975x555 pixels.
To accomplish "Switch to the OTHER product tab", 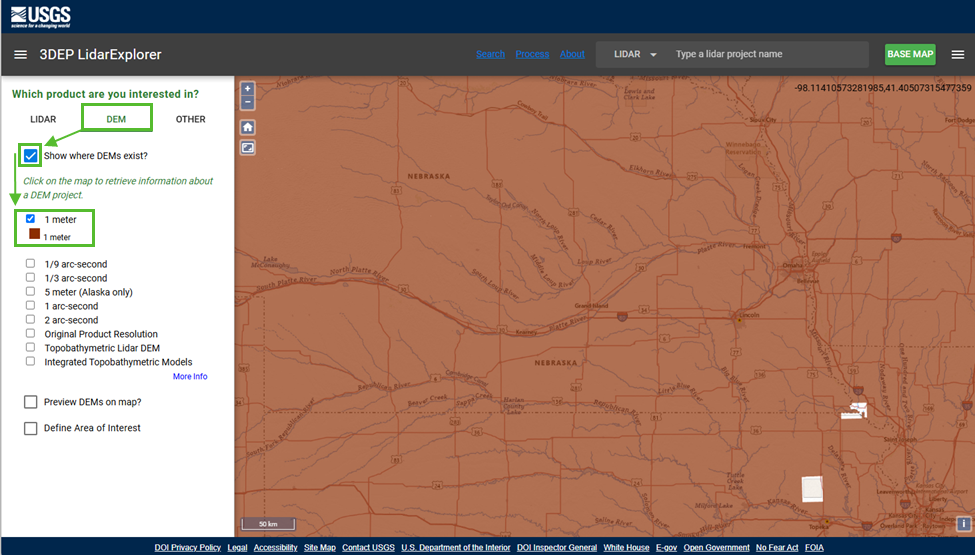I will click(x=190, y=119).
